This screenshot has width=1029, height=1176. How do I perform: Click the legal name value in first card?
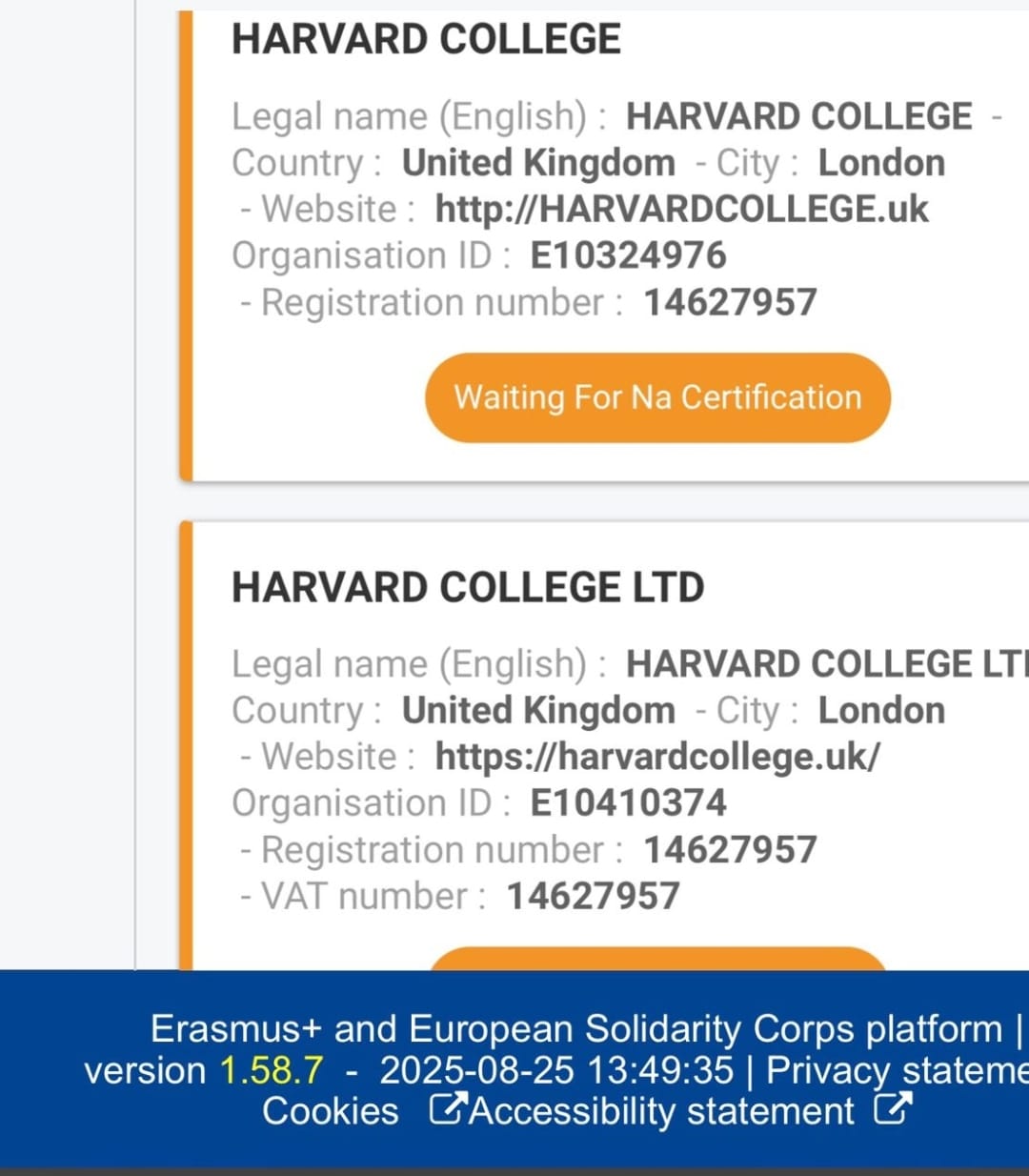pyautogui.click(x=798, y=116)
